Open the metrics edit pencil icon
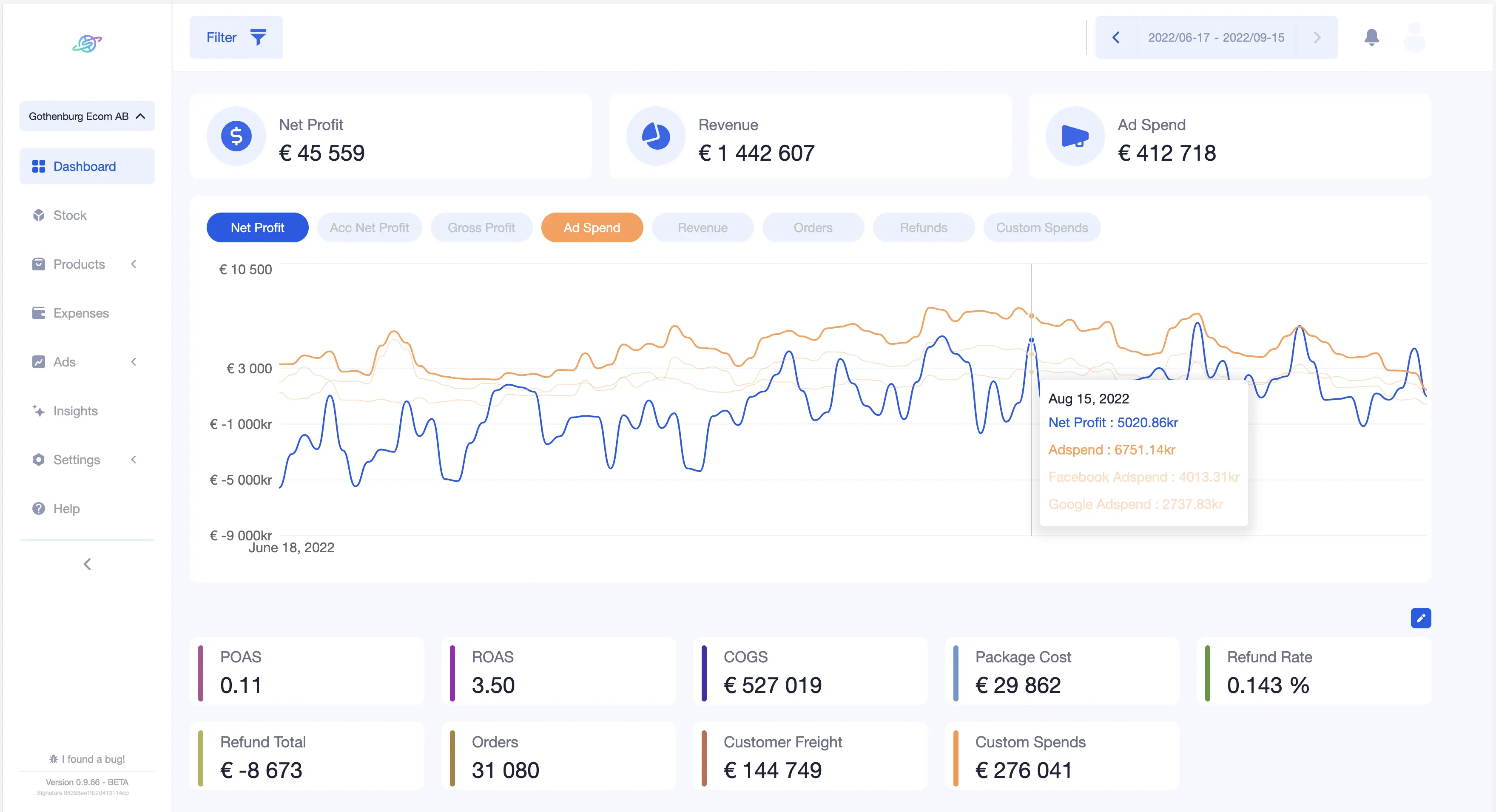Viewport: 1496px width, 812px height. [x=1420, y=618]
